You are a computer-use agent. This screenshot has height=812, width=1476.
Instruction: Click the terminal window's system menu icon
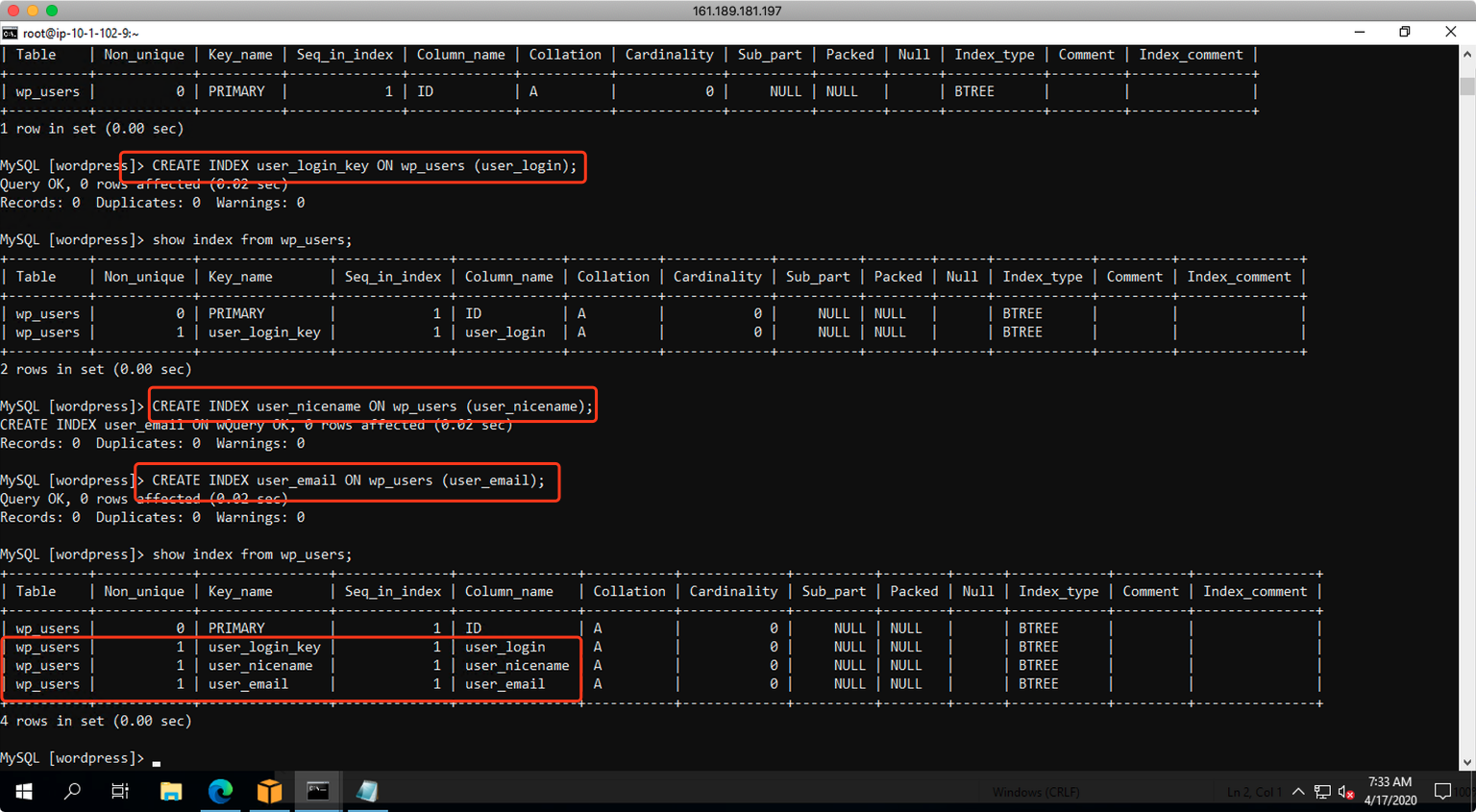tap(10, 33)
